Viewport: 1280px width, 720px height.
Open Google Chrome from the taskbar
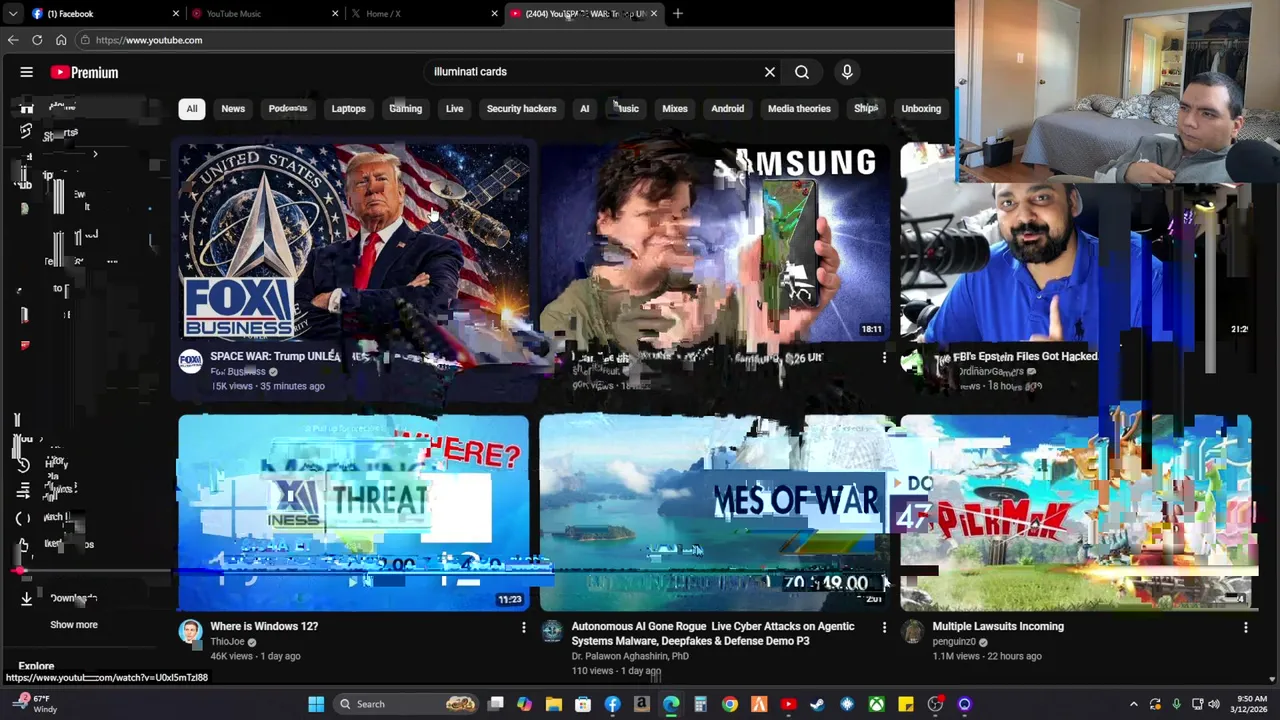point(730,704)
